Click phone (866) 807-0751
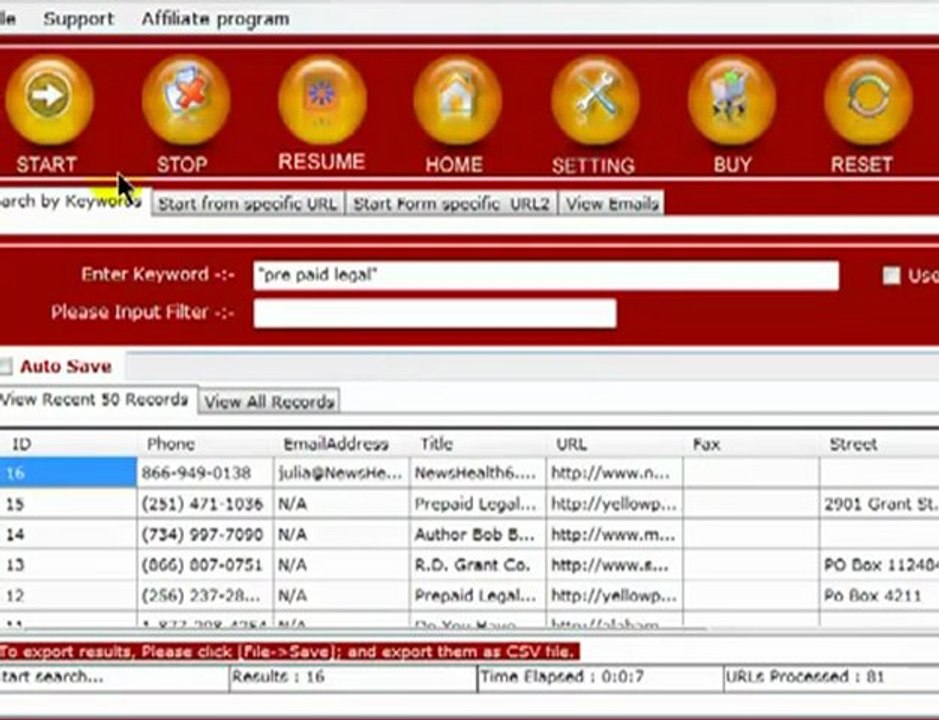This screenshot has height=720, width=939. pyautogui.click(x=205, y=565)
